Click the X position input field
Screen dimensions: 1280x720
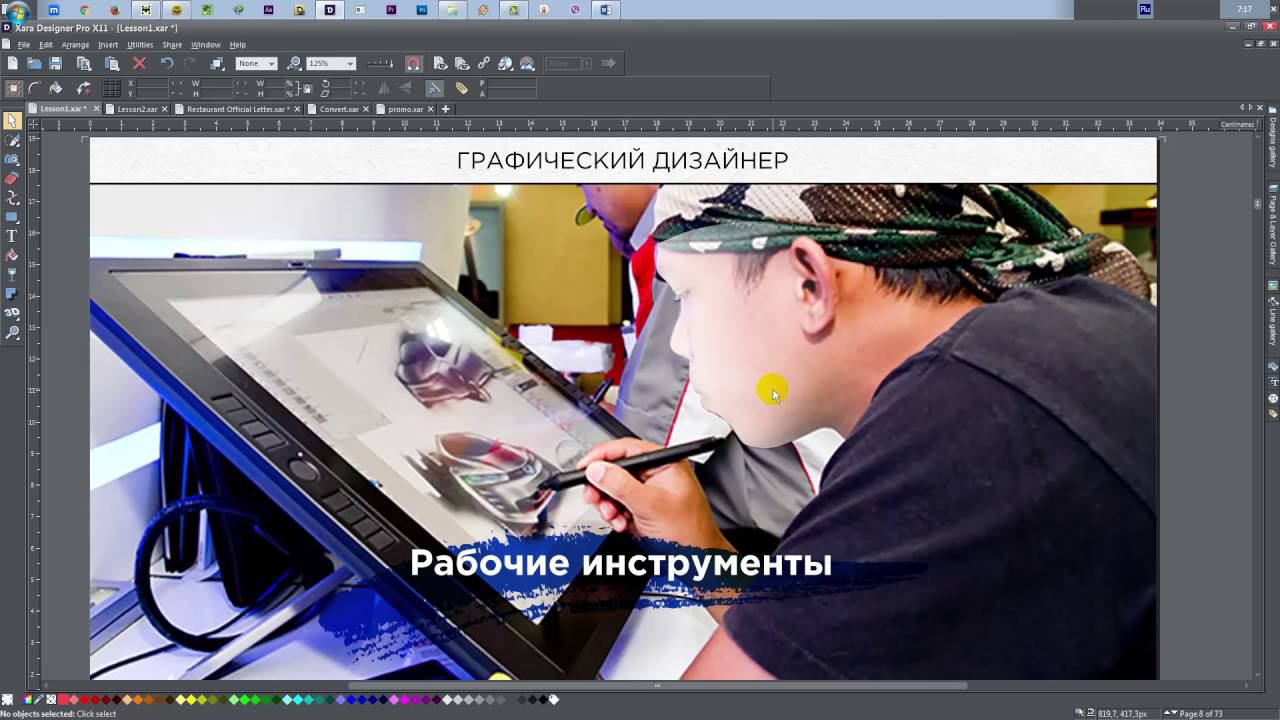[x=152, y=83]
